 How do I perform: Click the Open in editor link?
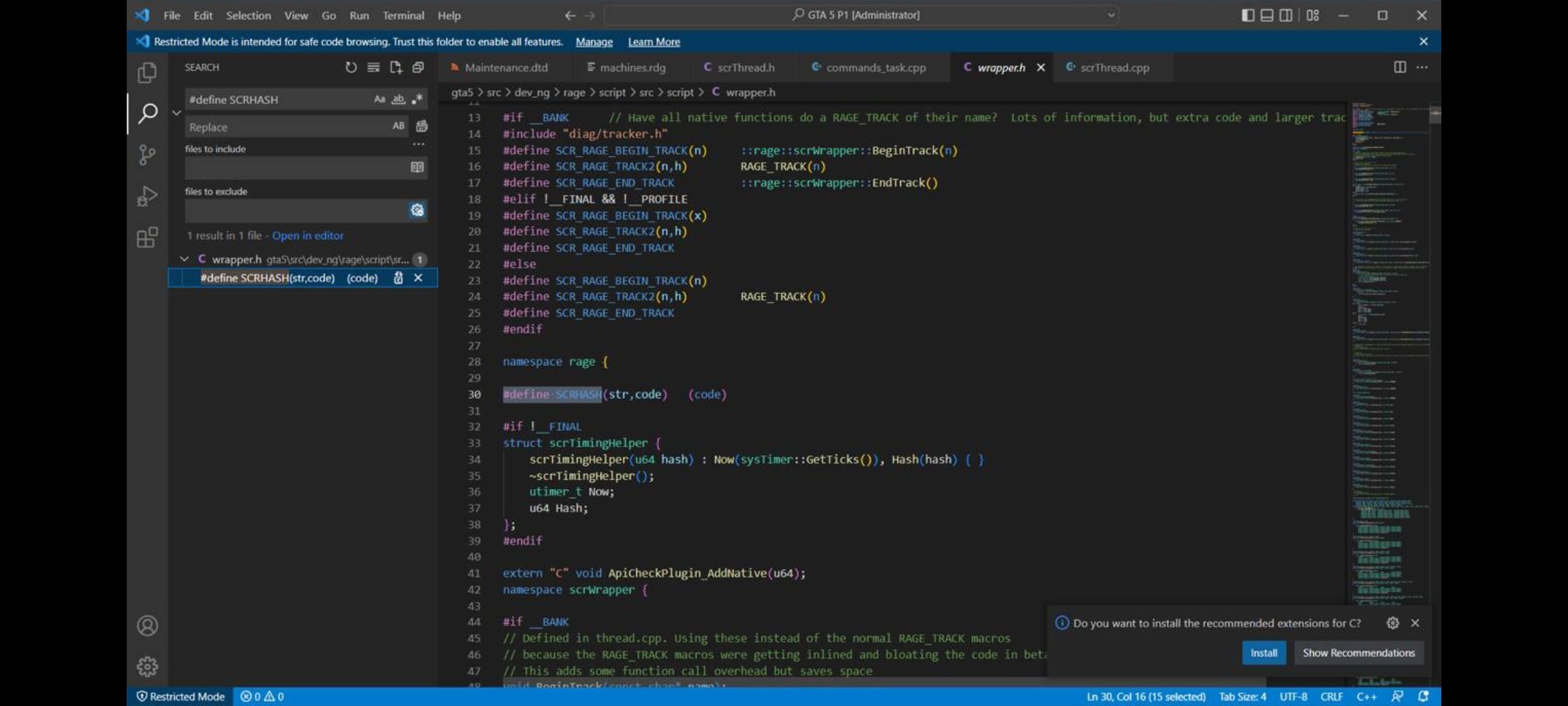(307, 235)
